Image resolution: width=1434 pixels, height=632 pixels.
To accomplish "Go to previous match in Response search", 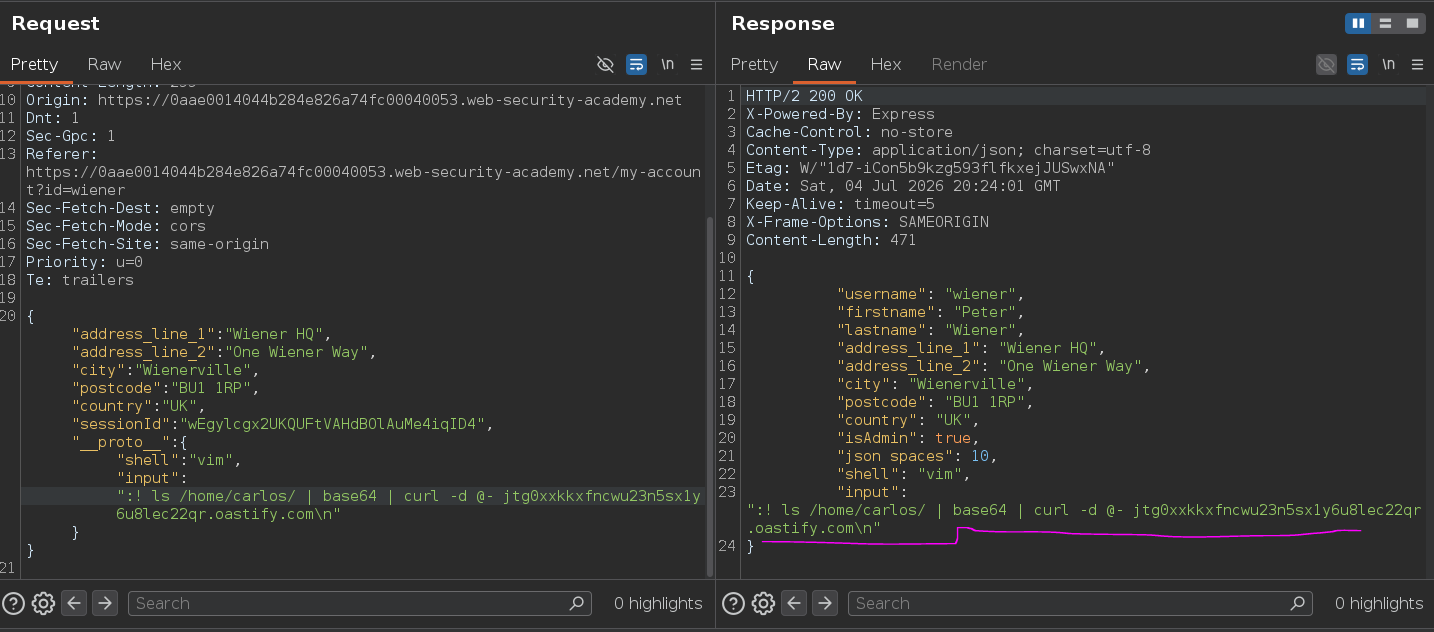I will pos(794,603).
